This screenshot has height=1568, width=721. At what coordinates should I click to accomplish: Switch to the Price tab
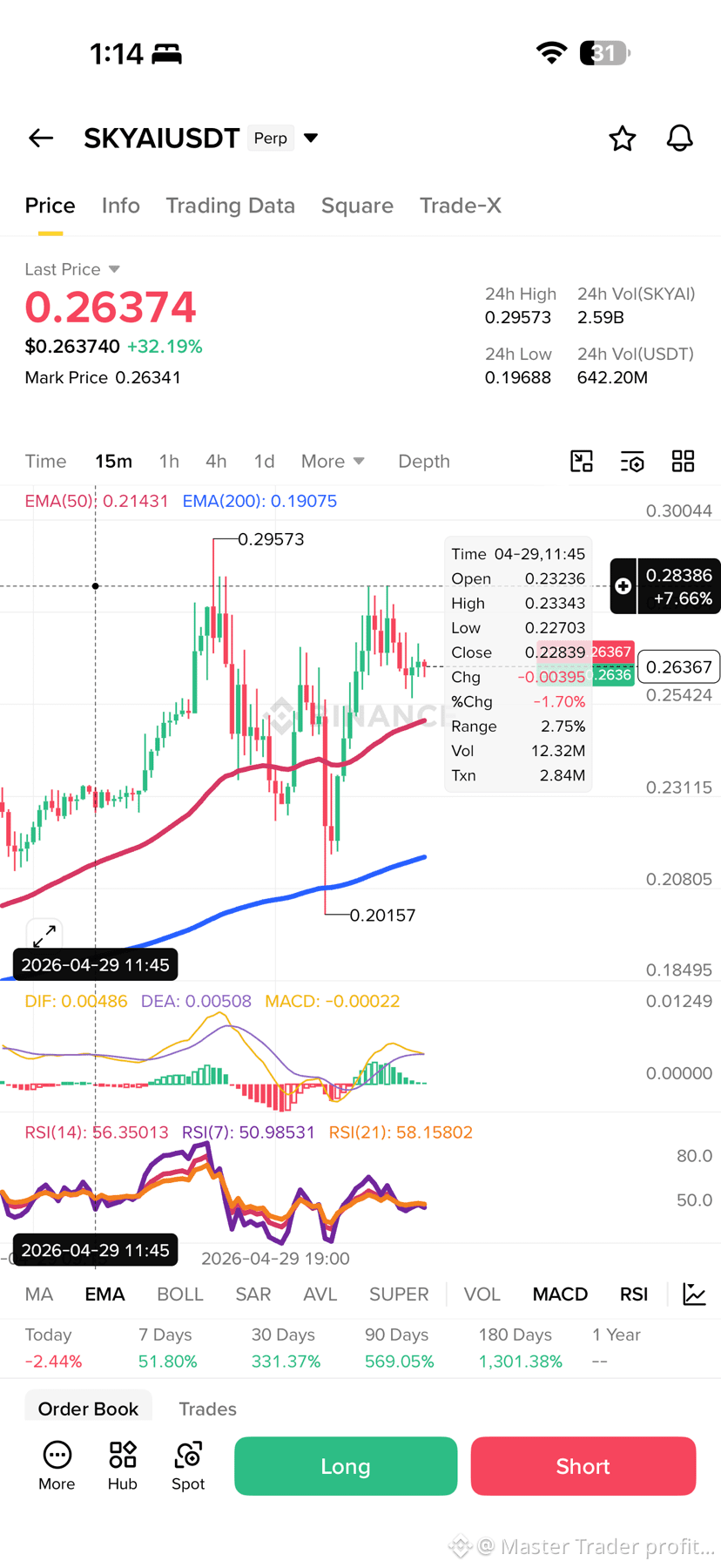(51, 206)
